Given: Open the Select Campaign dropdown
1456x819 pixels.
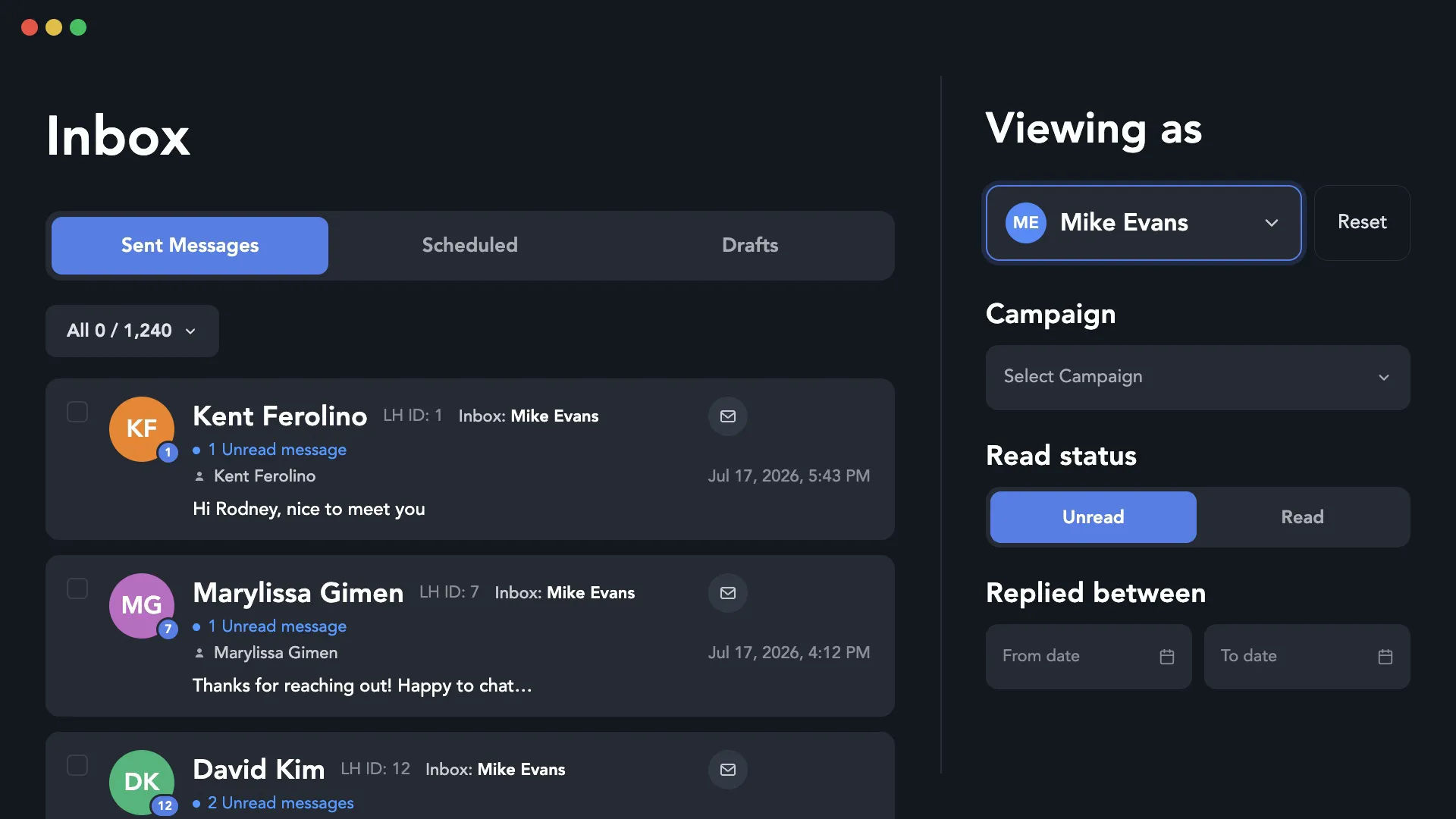Looking at the screenshot, I should (x=1197, y=378).
